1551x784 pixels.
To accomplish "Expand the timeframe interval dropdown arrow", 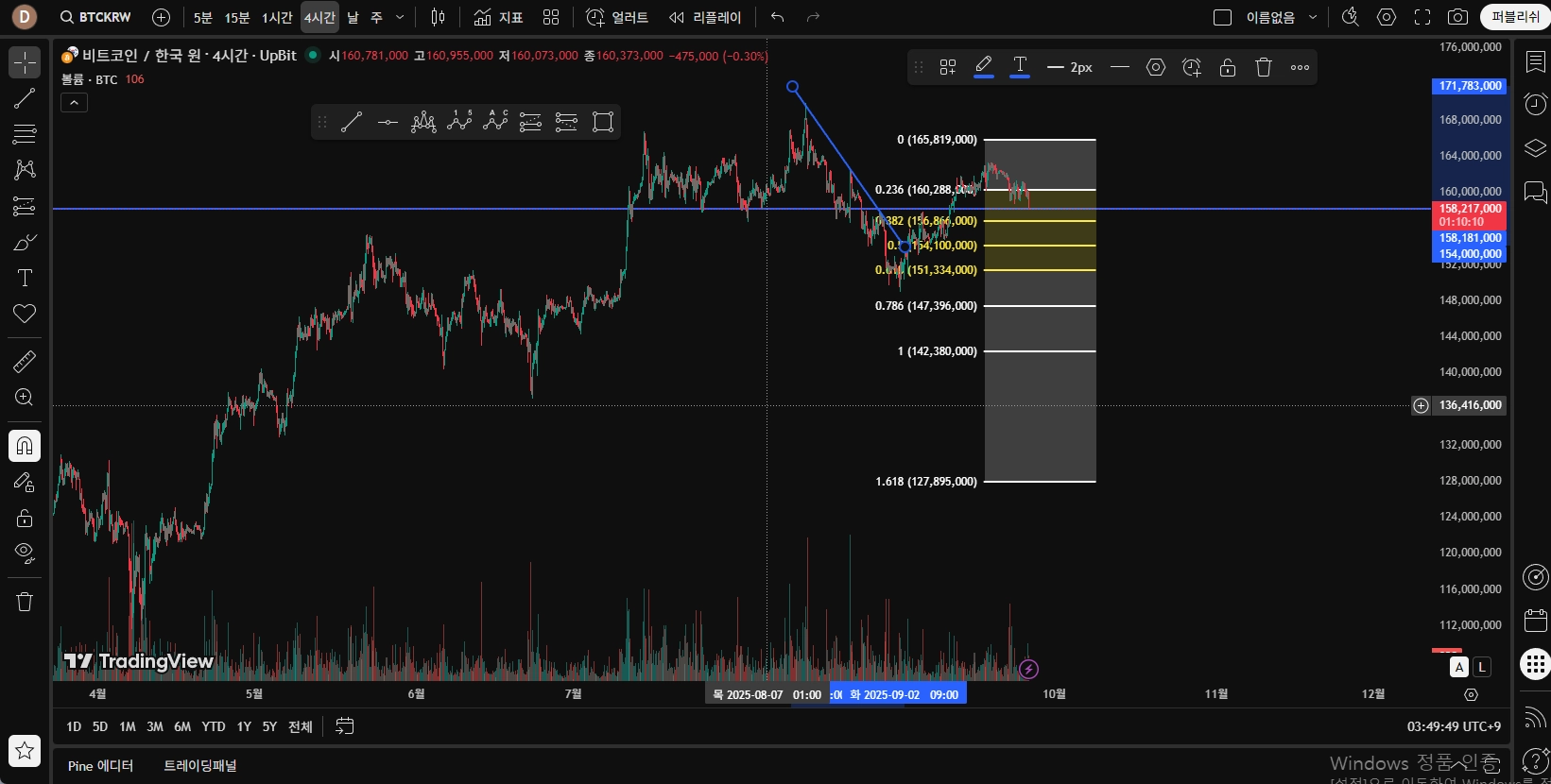I will click(x=400, y=17).
